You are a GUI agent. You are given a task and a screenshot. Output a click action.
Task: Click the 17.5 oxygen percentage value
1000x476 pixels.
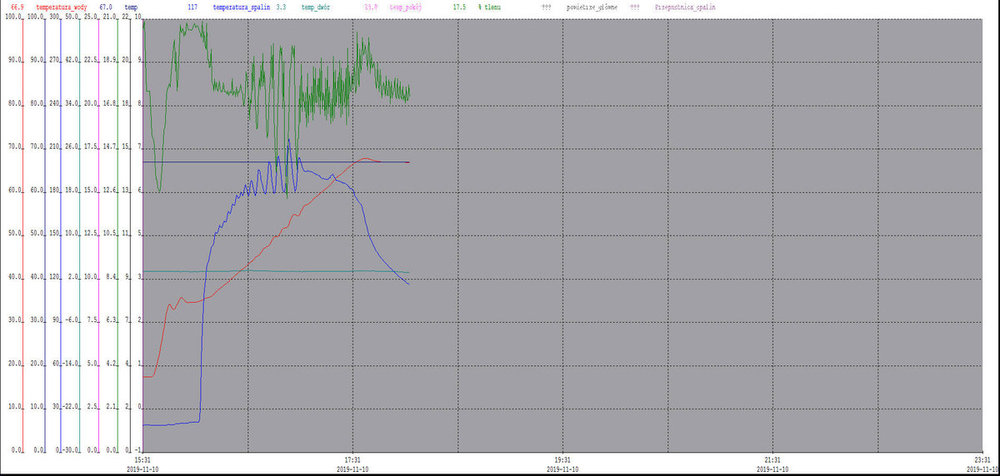[x=459, y=7]
